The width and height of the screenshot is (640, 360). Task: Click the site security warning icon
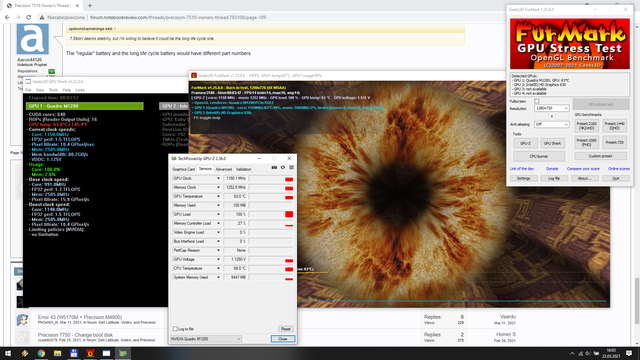[42, 18]
